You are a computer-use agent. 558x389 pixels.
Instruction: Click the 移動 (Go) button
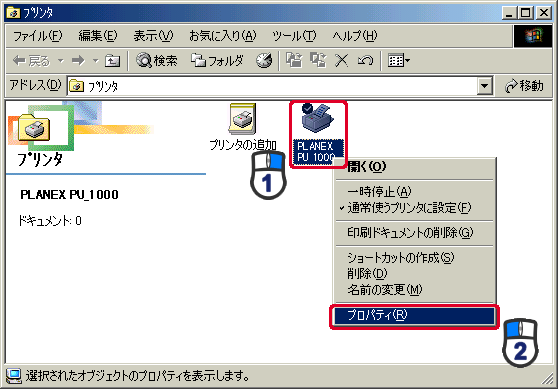(x=524, y=86)
